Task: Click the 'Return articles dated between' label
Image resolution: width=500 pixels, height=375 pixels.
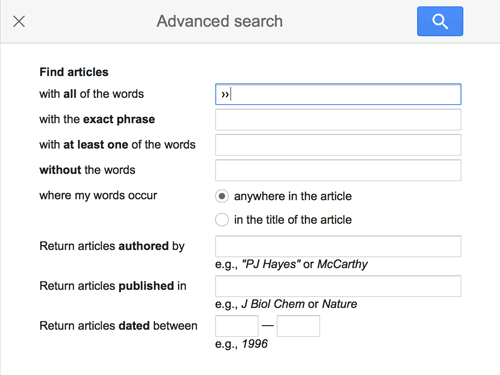Action: (x=118, y=326)
